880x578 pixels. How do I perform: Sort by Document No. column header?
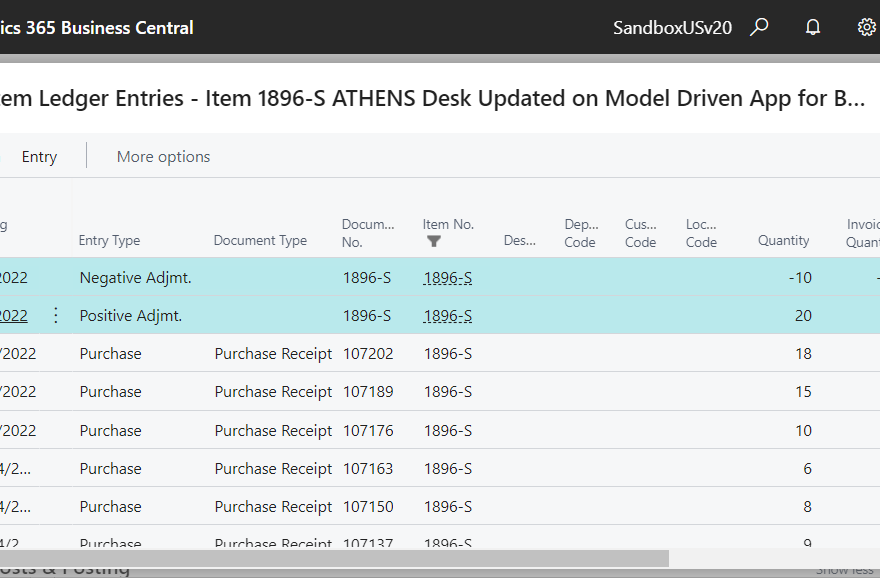[368, 233]
